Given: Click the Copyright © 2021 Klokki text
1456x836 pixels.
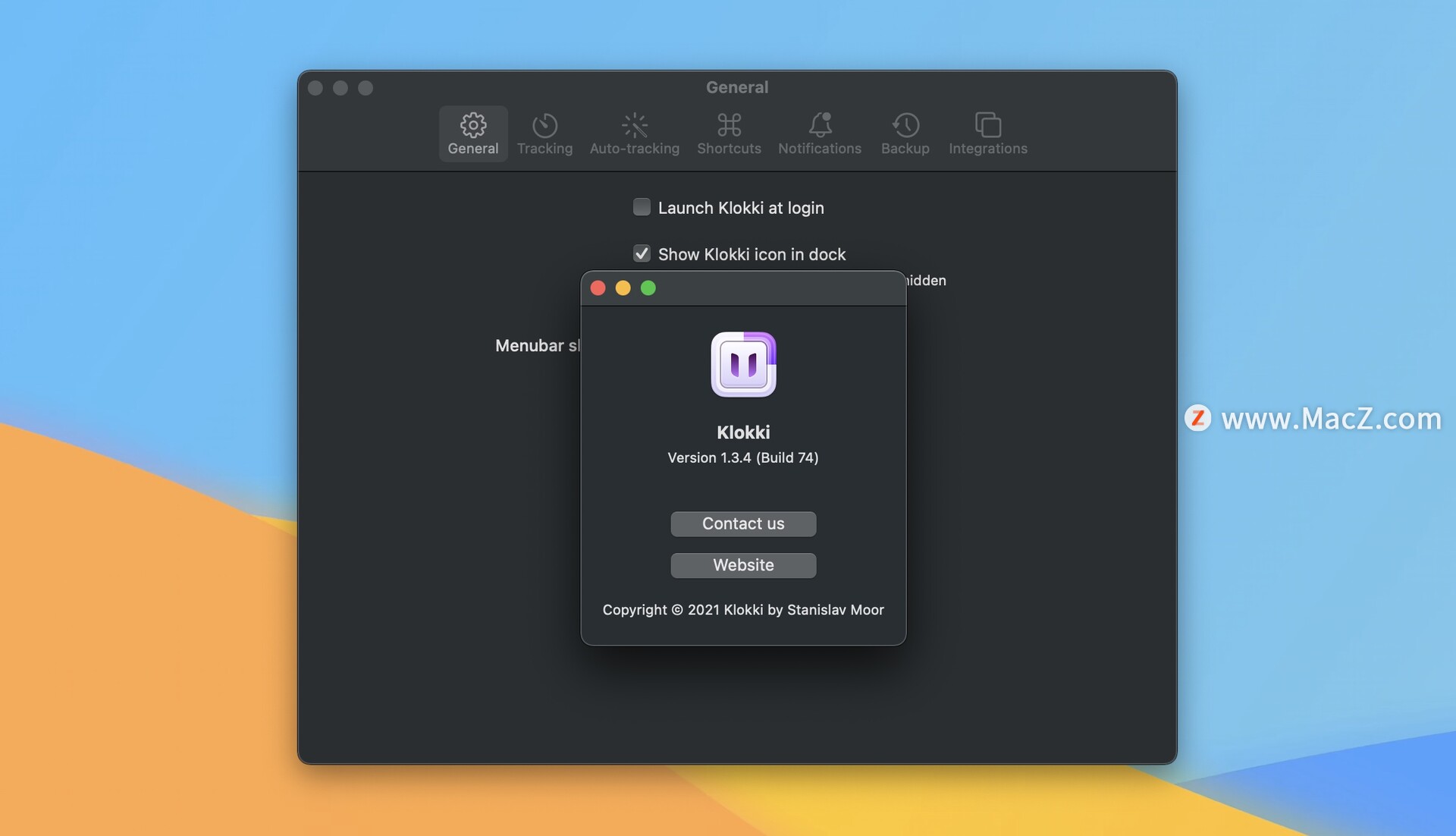Looking at the screenshot, I should tap(743, 610).
